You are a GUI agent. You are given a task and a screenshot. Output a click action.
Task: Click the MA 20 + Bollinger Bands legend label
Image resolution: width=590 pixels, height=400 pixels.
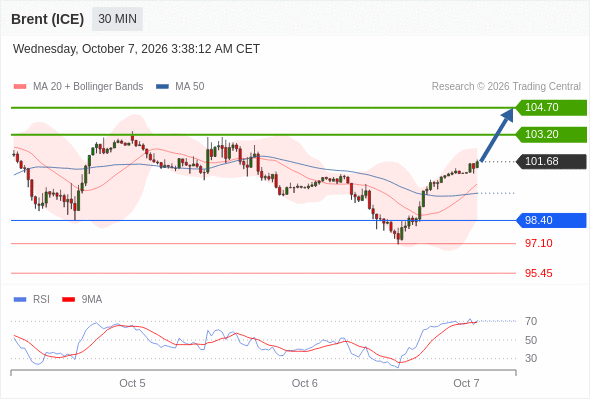pos(88,87)
